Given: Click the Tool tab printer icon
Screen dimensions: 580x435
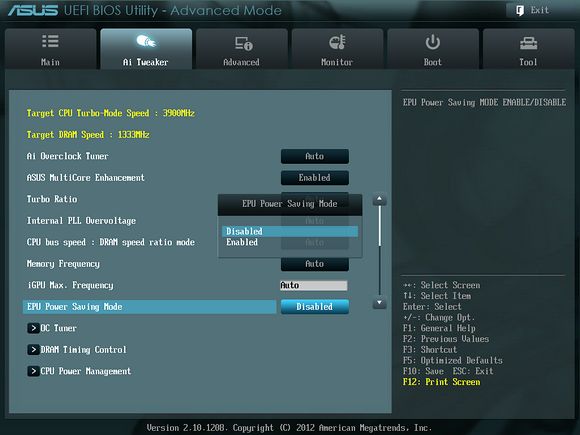Looking at the screenshot, I should click(x=529, y=44).
